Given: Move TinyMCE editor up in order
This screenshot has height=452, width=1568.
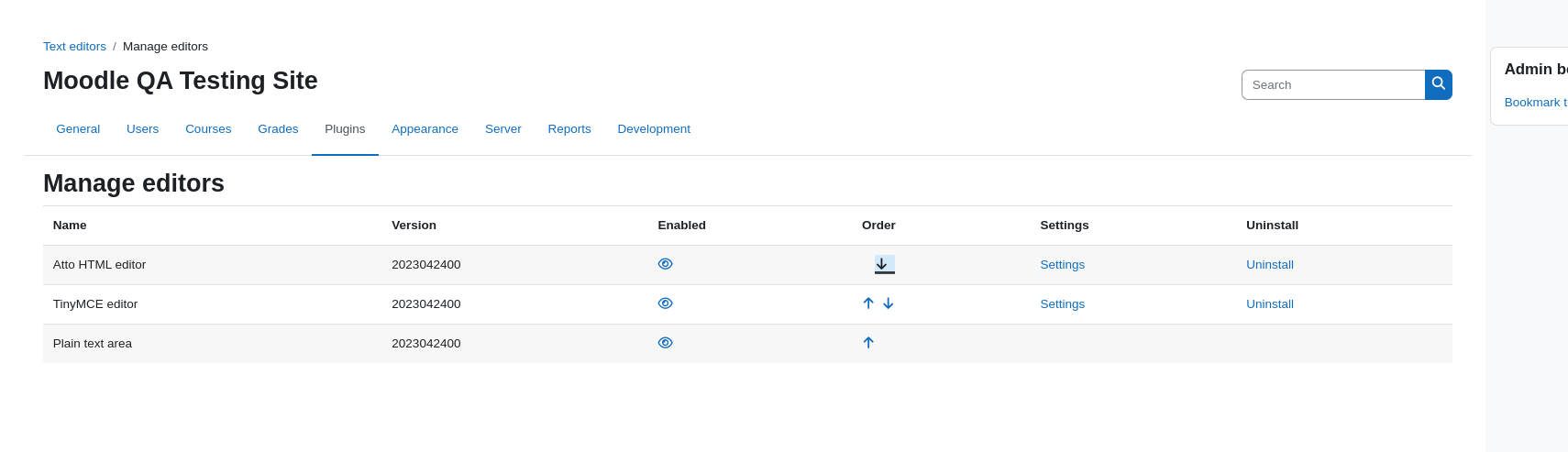Looking at the screenshot, I should pos(868,303).
